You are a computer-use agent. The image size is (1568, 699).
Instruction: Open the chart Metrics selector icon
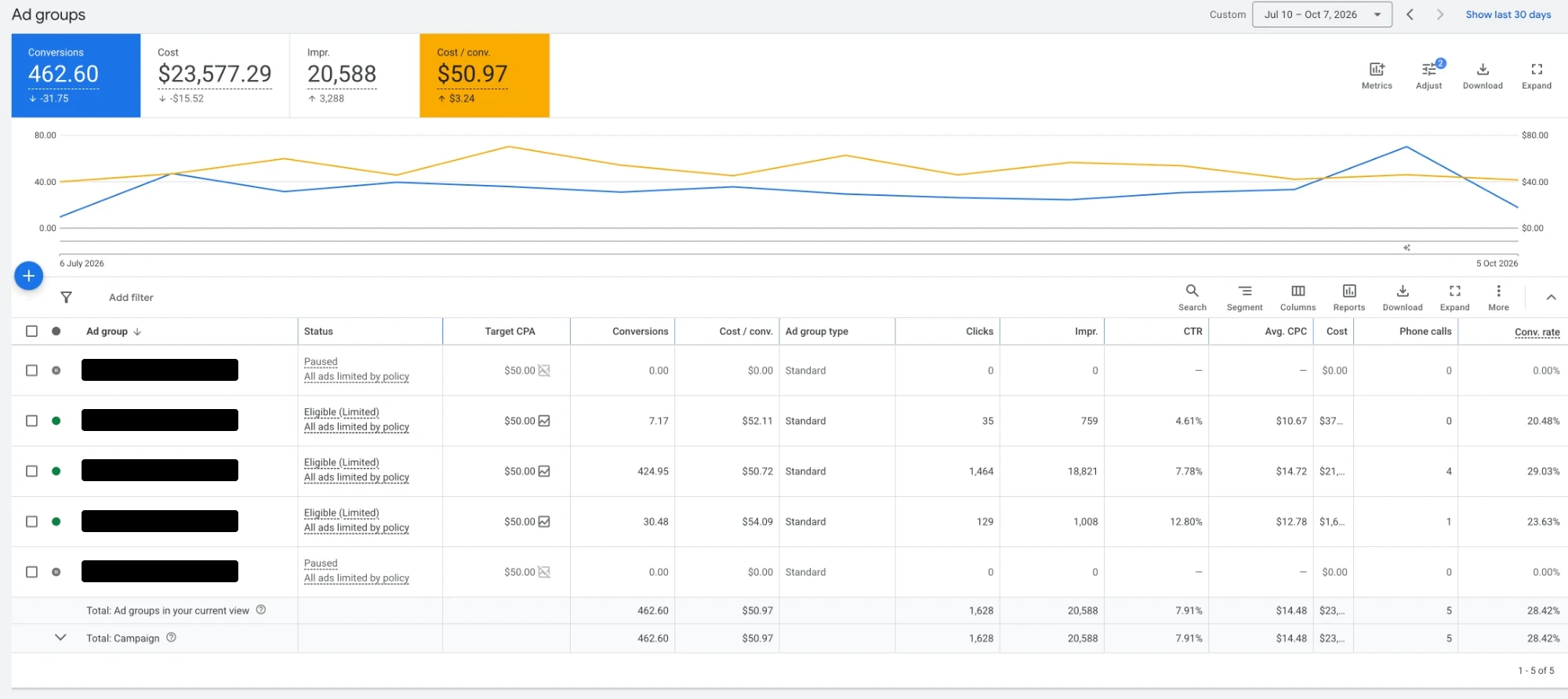tap(1377, 70)
